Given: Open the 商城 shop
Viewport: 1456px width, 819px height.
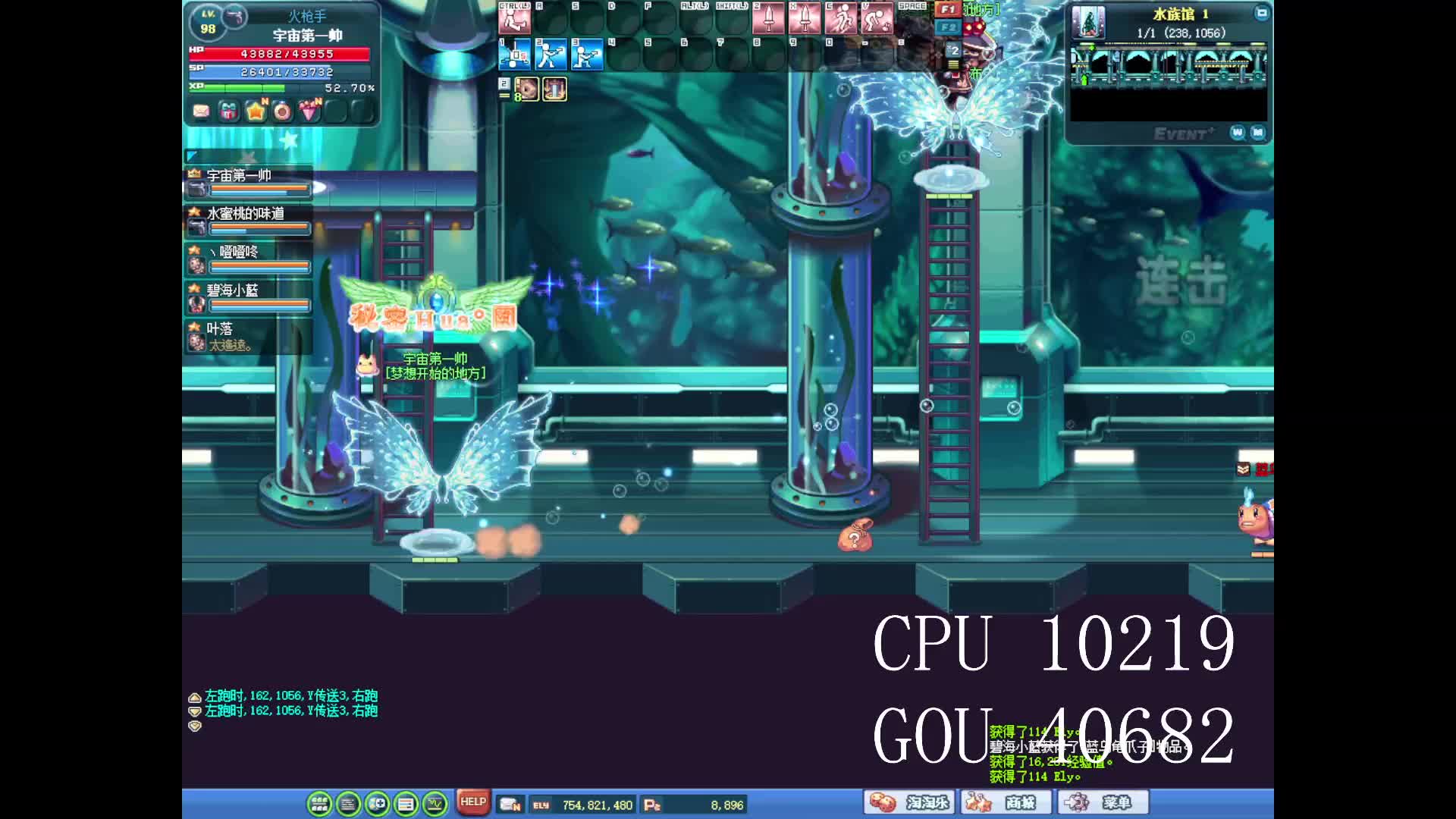Looking at the screenshot, I should 1006,802.
